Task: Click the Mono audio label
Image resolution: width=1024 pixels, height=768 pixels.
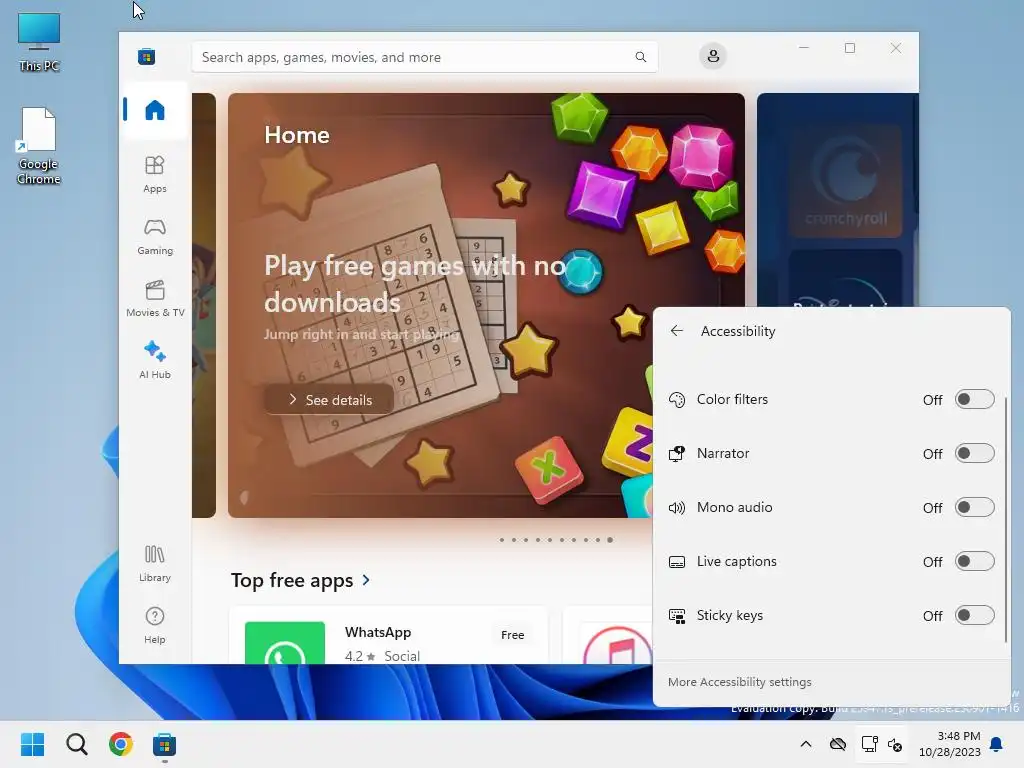Action: (735, 507)
